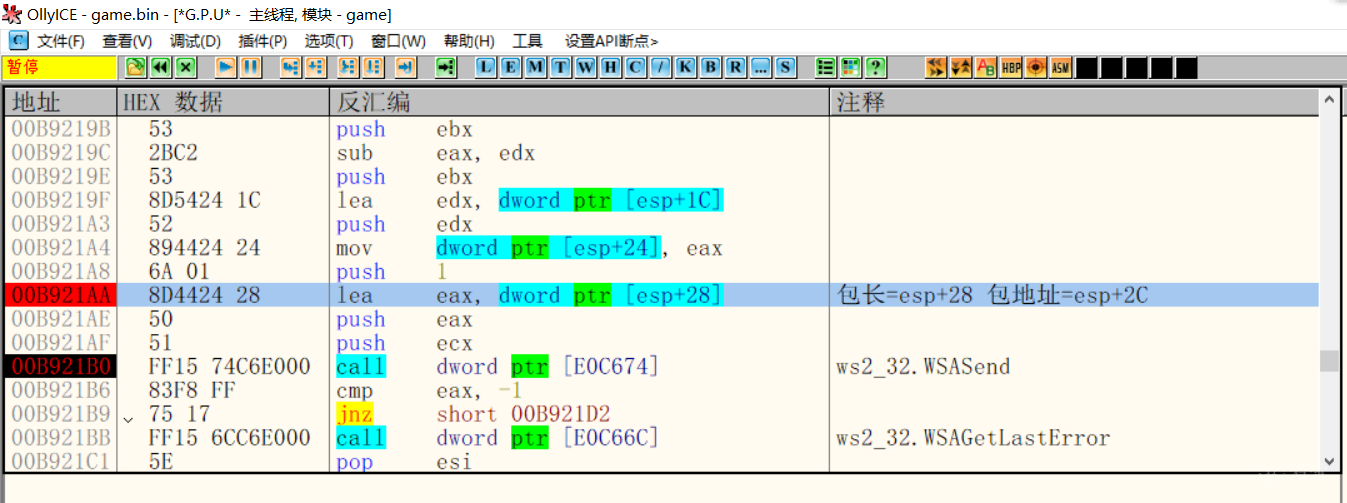
Task: Open a file with the toolbar Open icon
Action: click(x=135, y=67)
